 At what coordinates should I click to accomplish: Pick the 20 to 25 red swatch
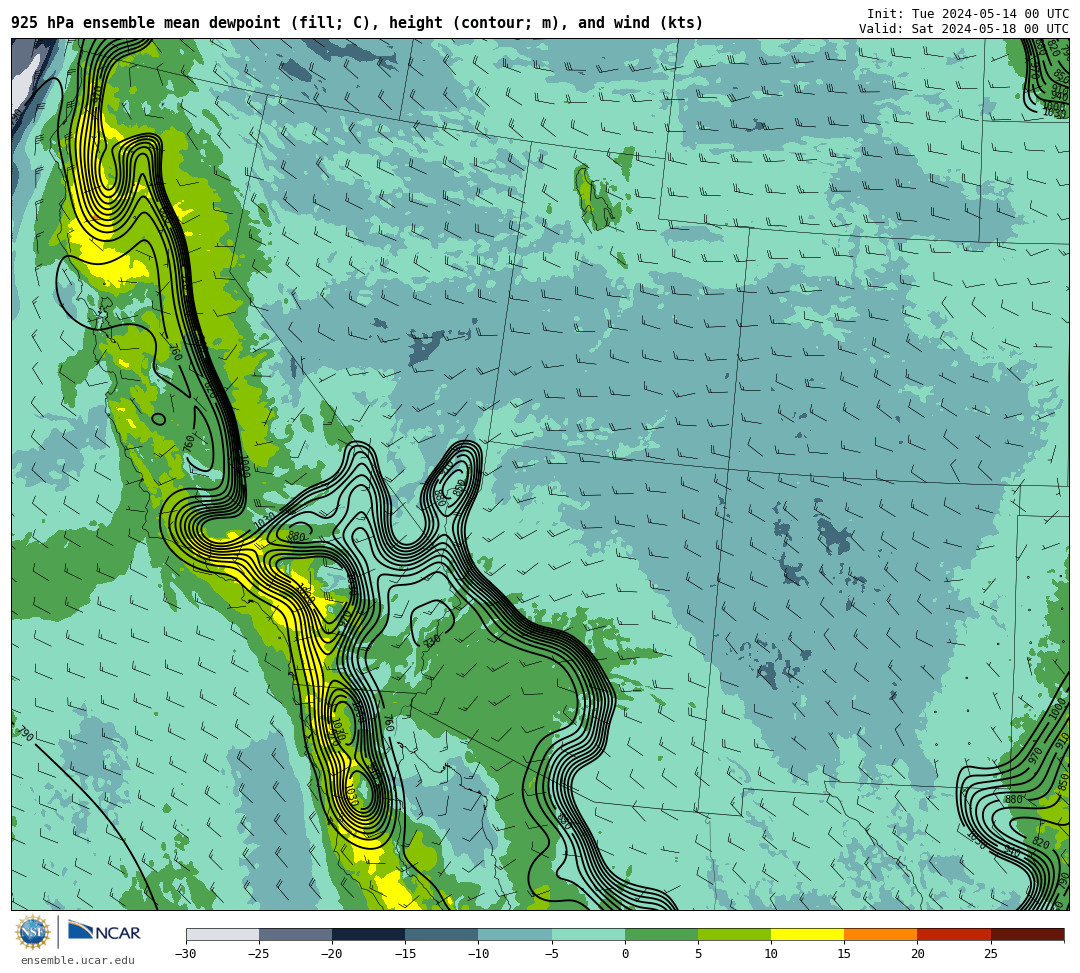coord(954,934)
